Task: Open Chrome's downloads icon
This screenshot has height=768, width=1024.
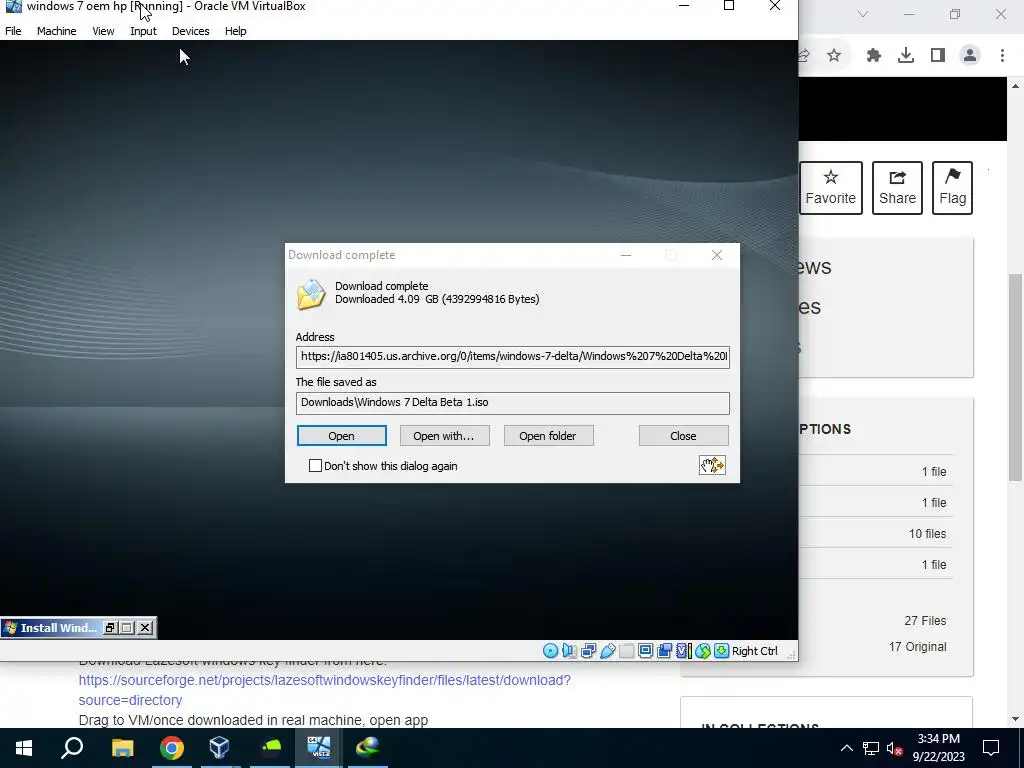Action: coord(906,56)
